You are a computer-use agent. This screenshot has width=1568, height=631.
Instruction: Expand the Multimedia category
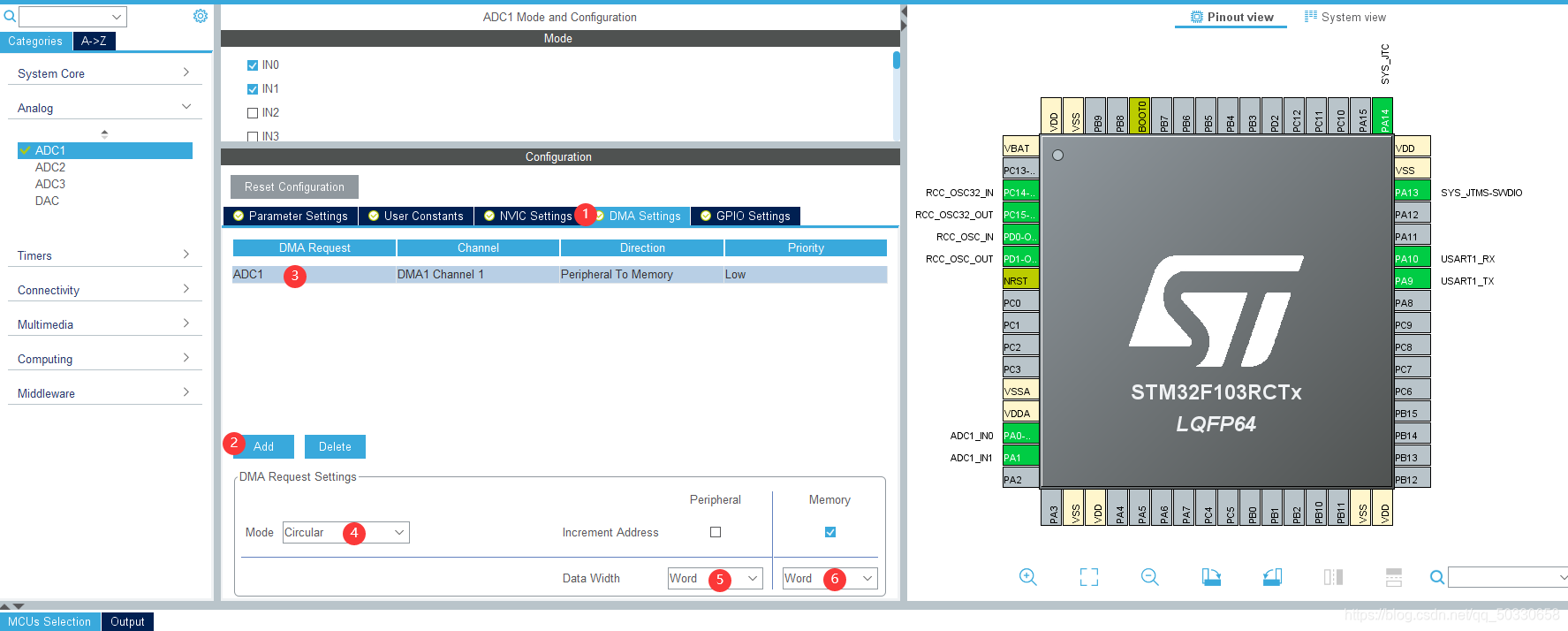coord(104,324)
